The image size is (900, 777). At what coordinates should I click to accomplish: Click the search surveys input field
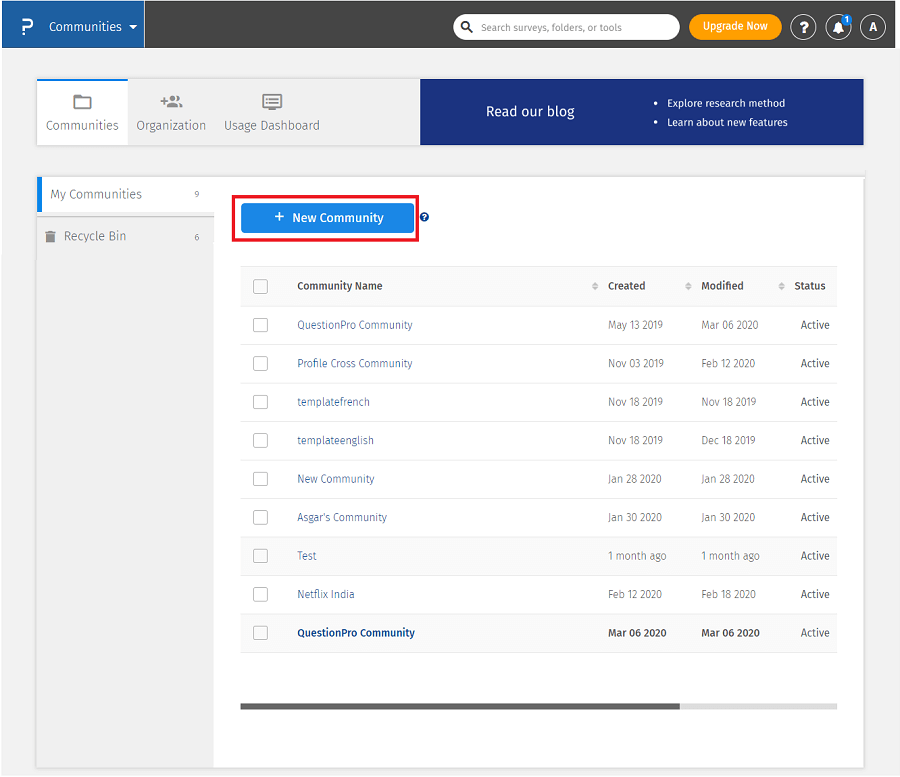click(x=575, y=27)
